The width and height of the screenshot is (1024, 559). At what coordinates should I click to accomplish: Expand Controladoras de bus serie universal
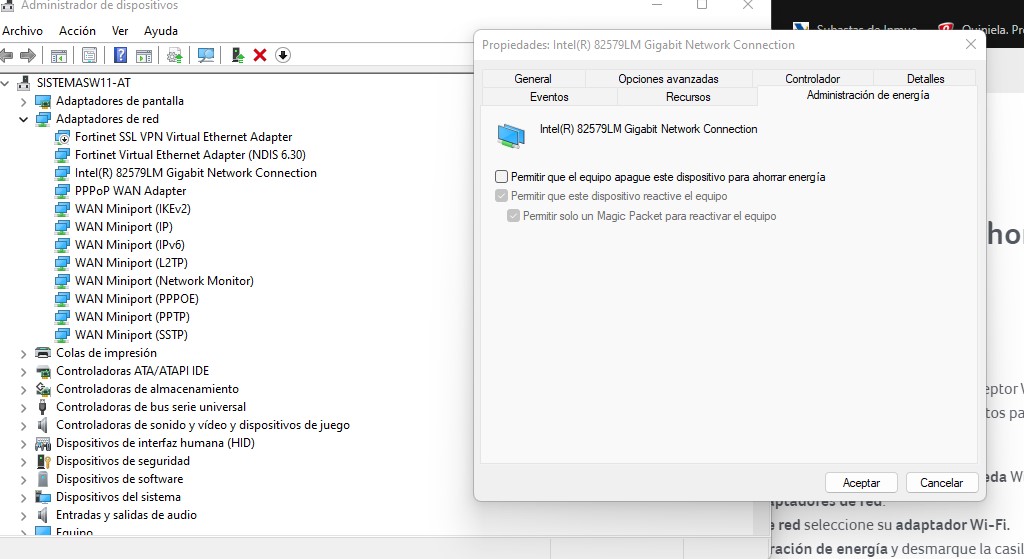[x=24, y=407]
